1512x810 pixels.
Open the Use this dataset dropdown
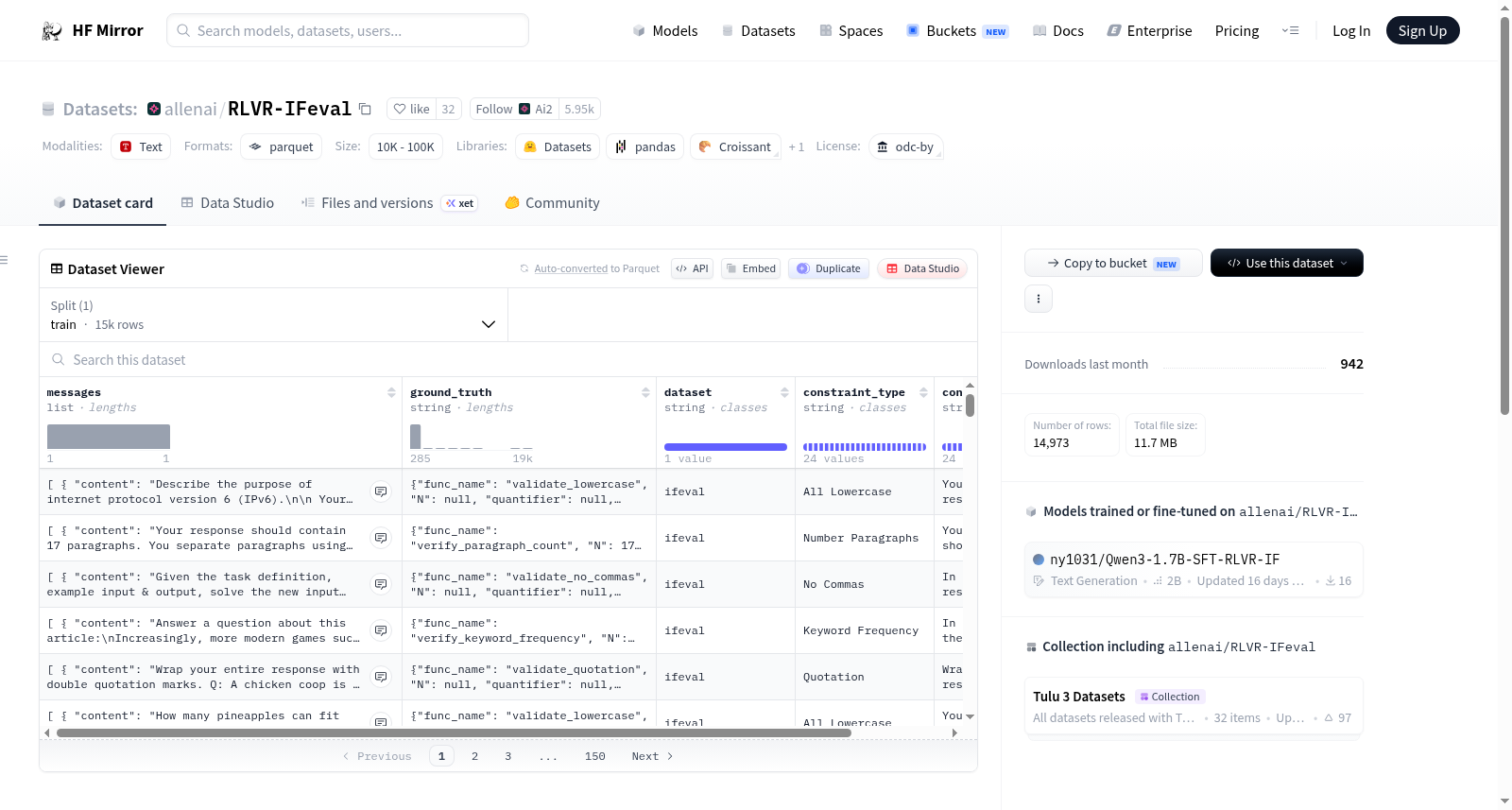(1286, 263)
